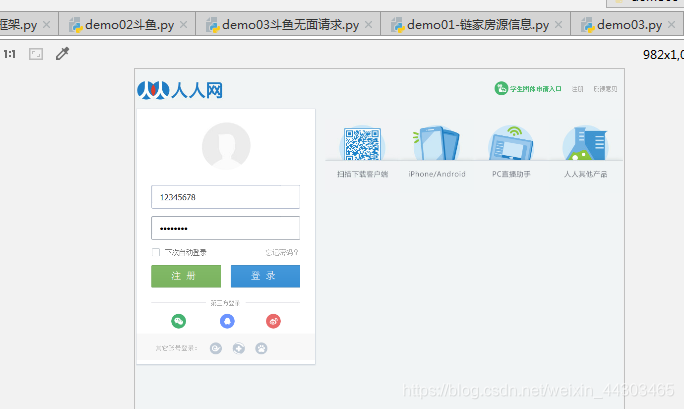Click the PC直播助手 text label
Viewport: 684px width, 409px height.
[511, 174]
